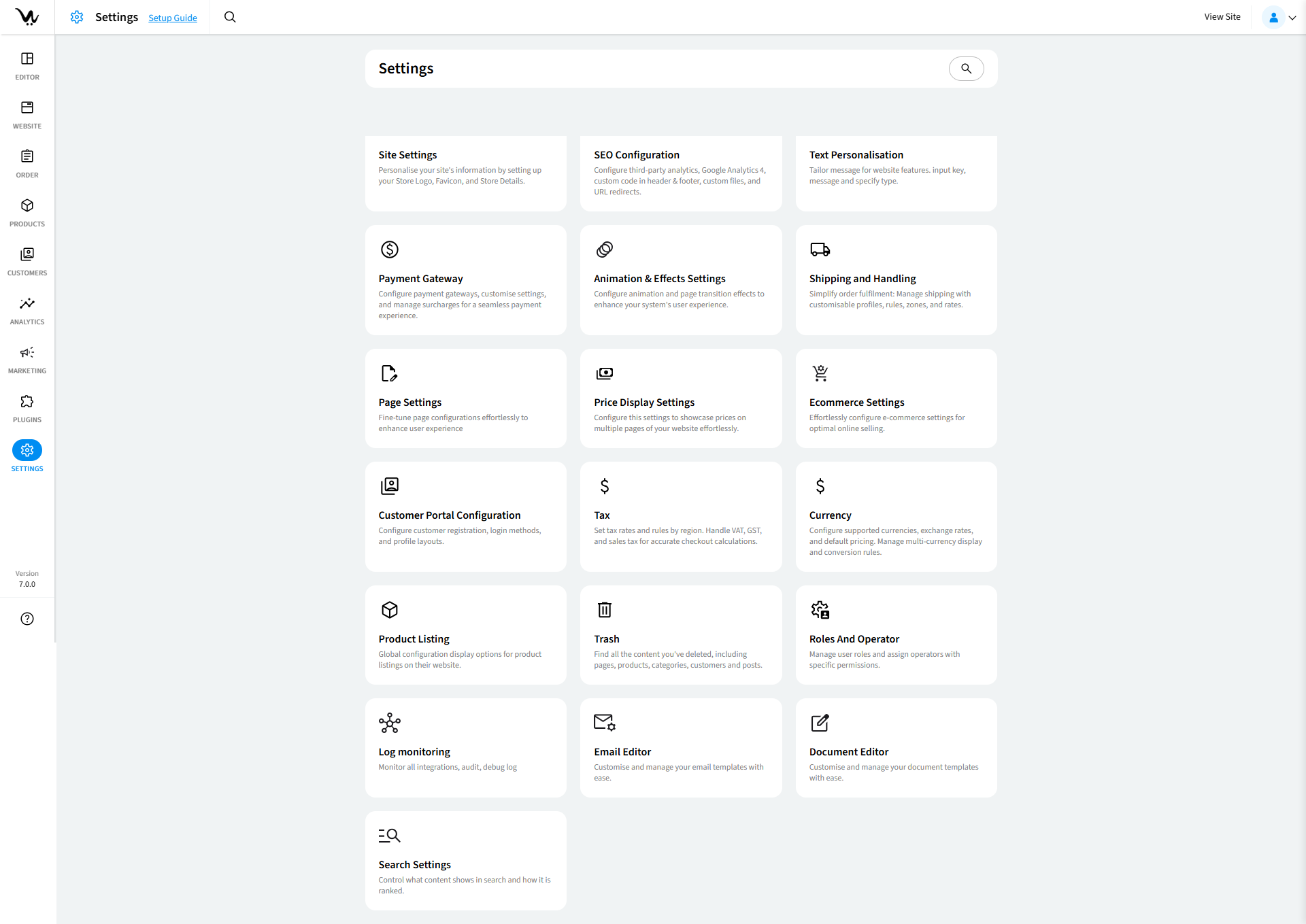1306x924 pixels.
Task: Click the View Site button
Action: click(x=1222, y=16)
